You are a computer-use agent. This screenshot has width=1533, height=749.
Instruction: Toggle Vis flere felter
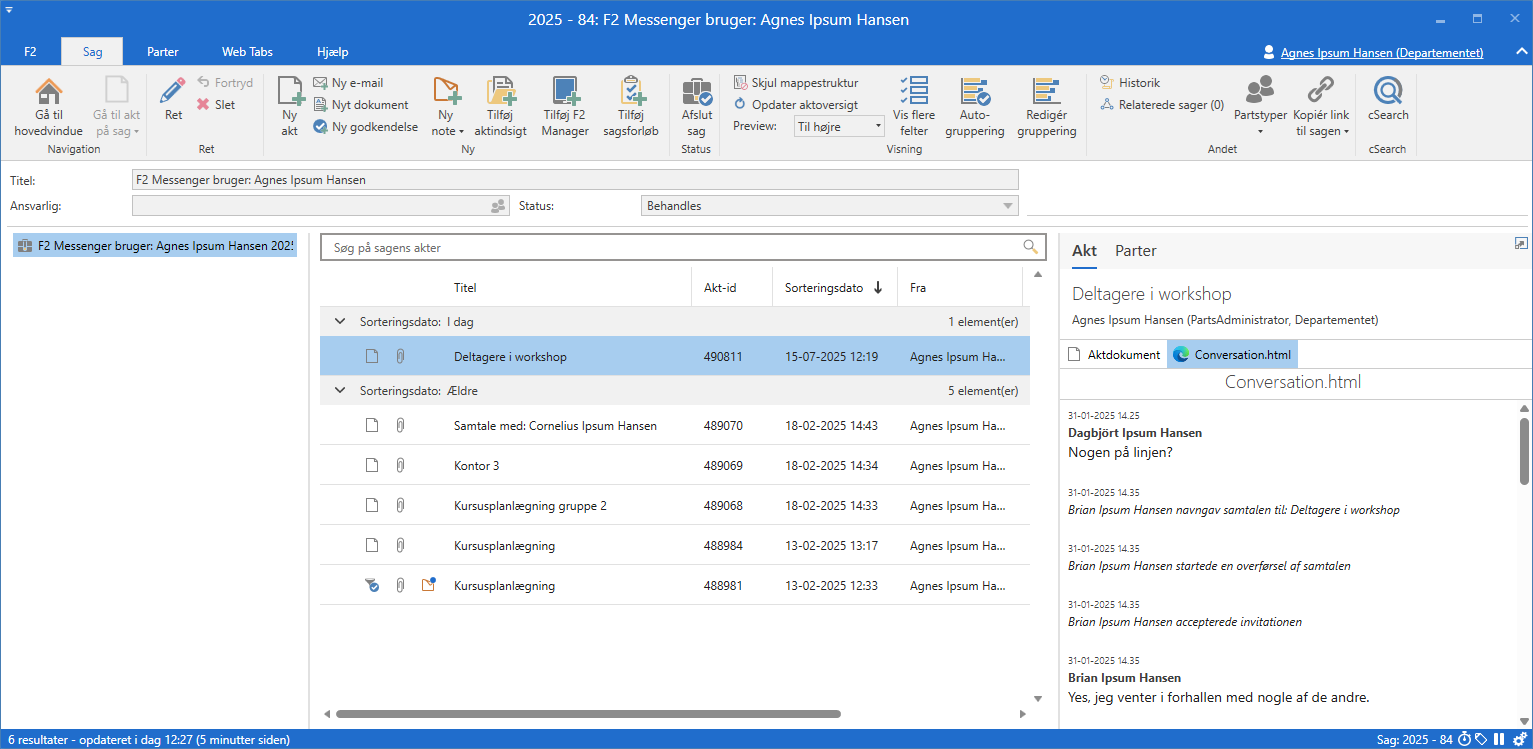[x=912, y=92]
